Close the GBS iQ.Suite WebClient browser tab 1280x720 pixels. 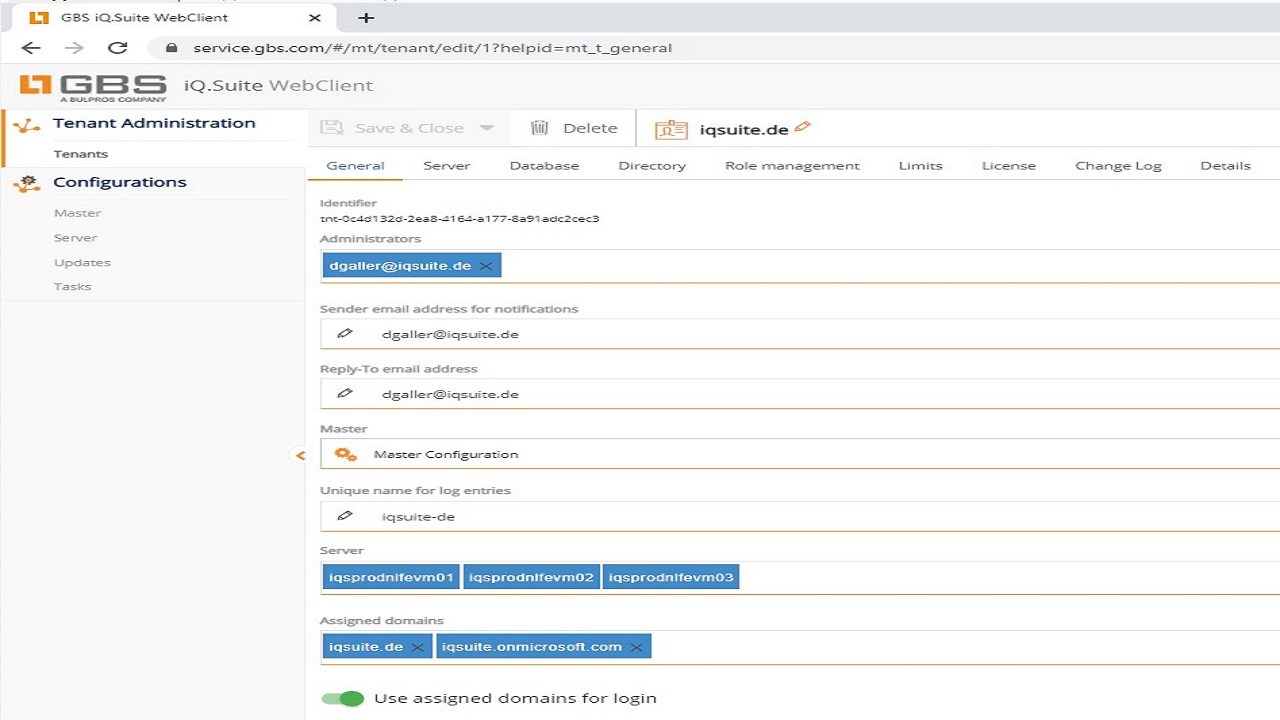click(x=315, y=18)
